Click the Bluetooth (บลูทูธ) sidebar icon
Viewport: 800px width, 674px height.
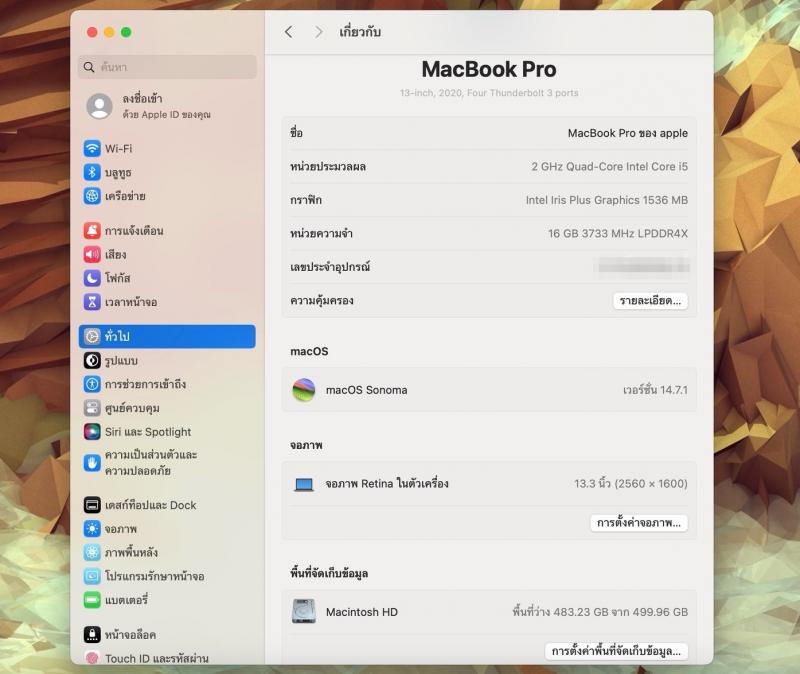pos(92,172)
